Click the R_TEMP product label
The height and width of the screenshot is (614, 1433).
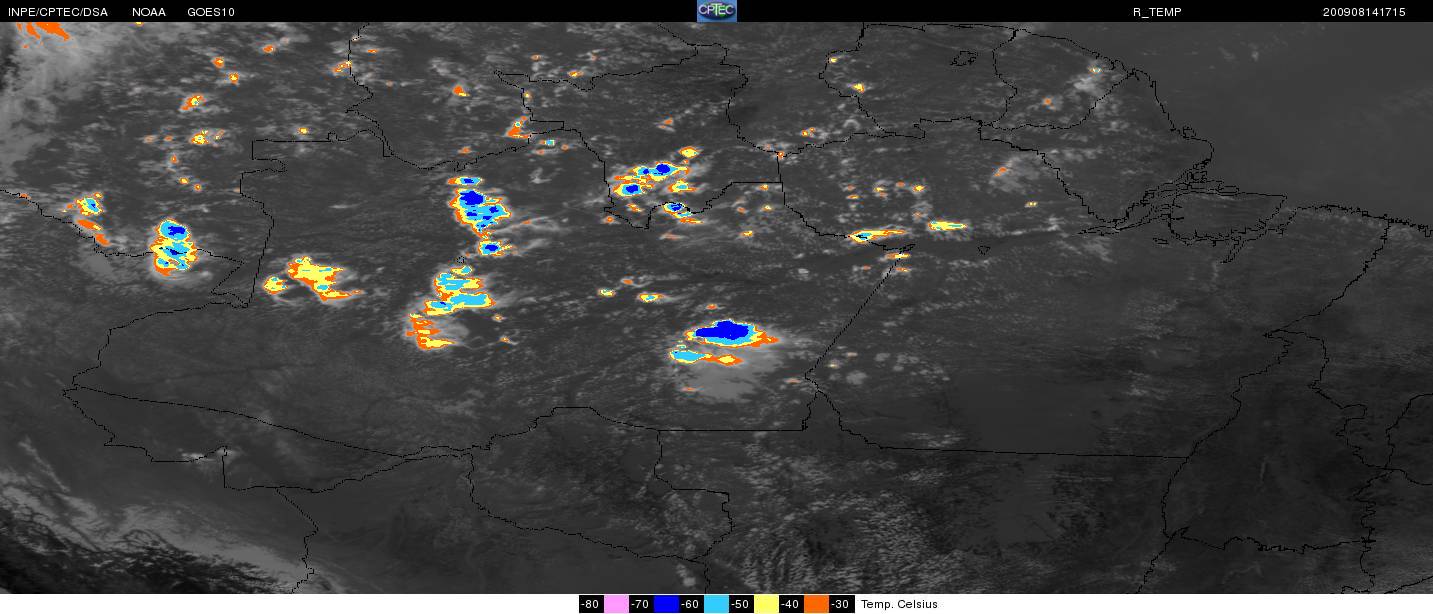(1156, 12)
